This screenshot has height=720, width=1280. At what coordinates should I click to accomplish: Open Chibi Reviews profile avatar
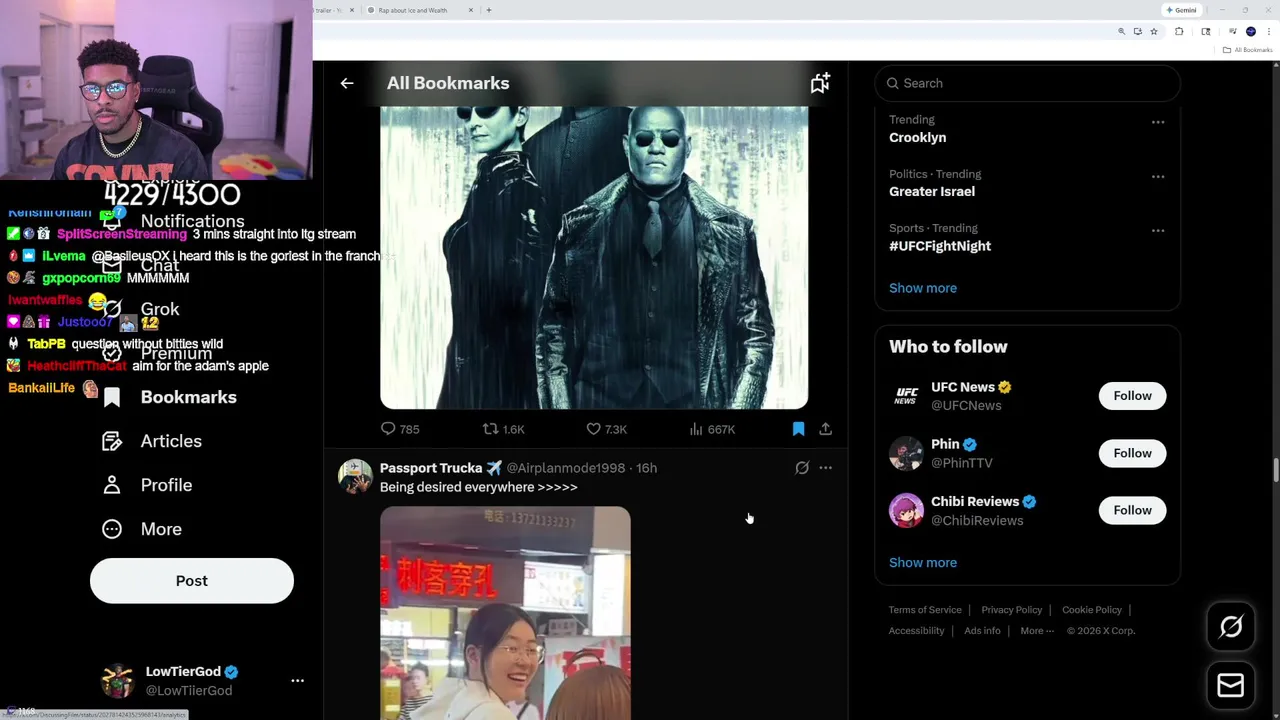(906, 510)
